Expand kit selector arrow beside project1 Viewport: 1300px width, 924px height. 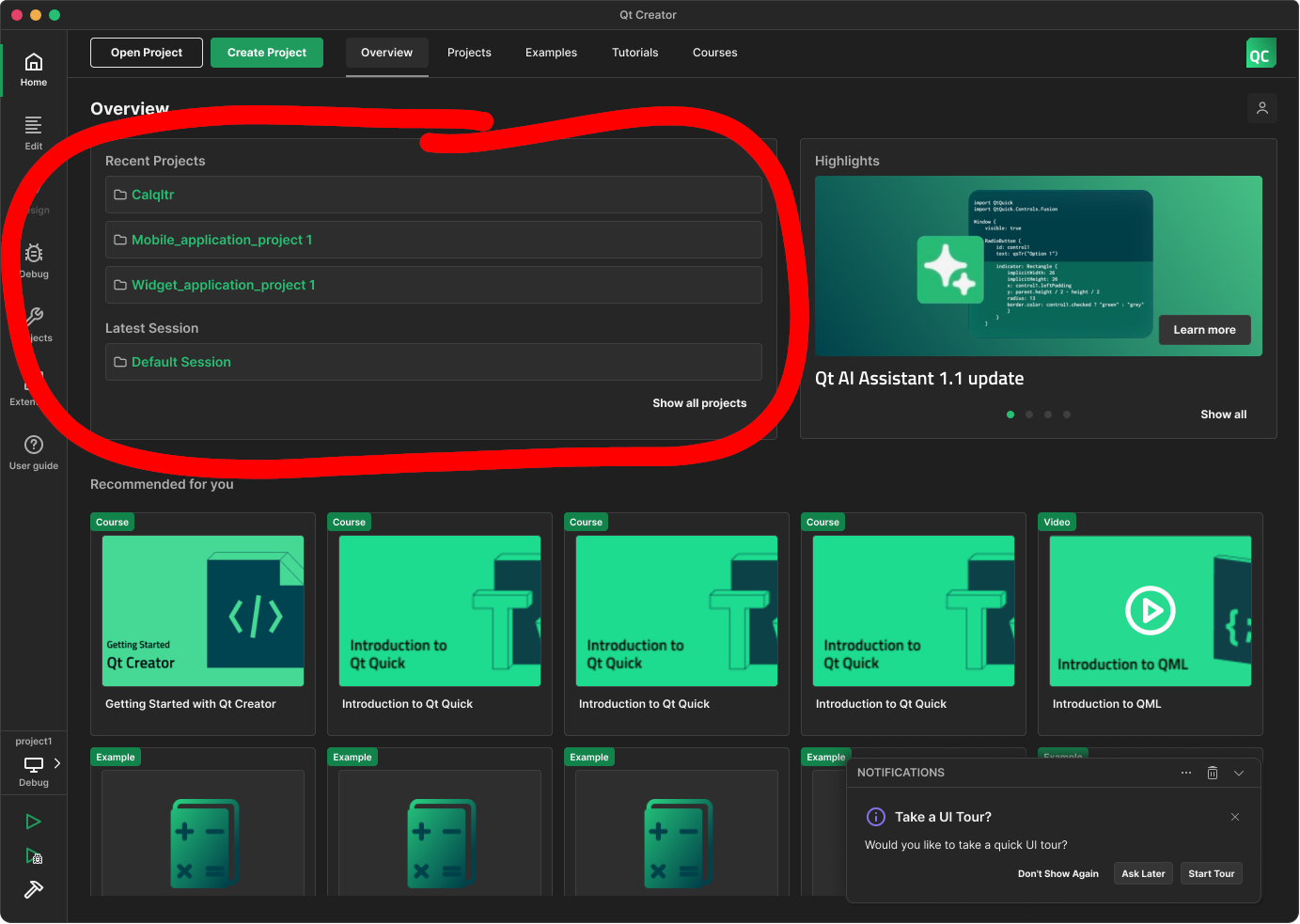click(57, 763)
